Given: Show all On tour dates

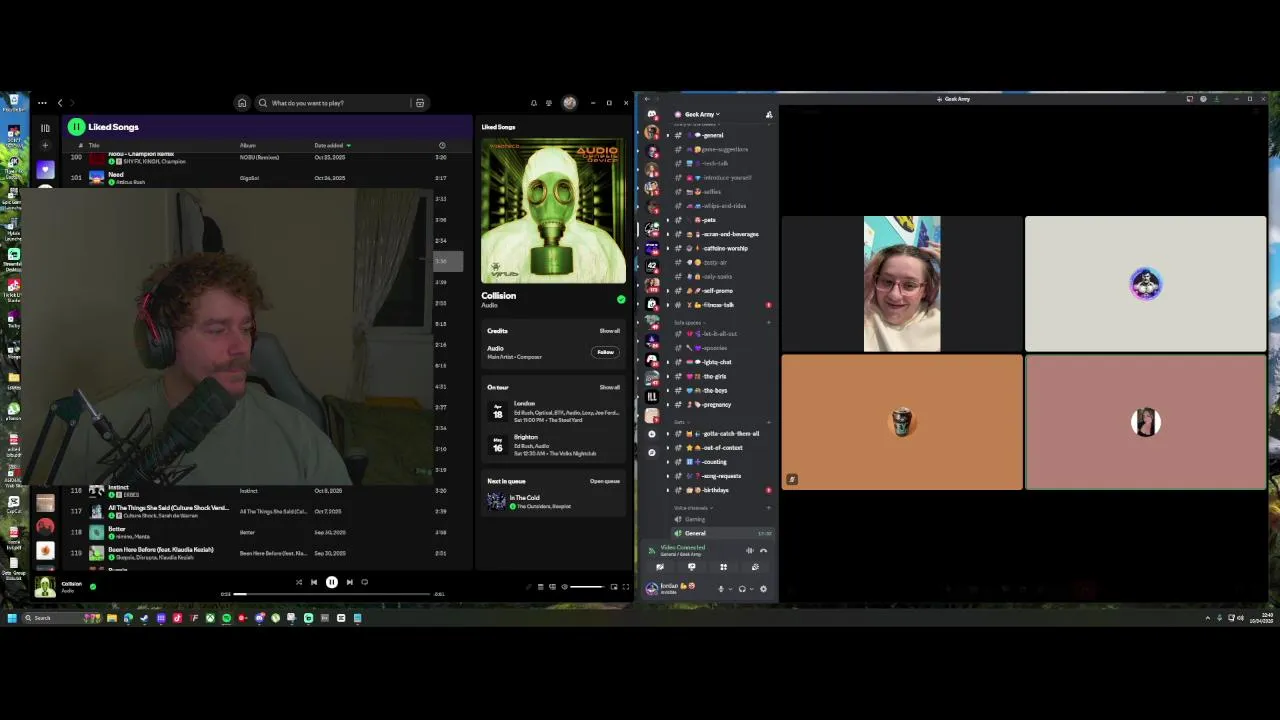Looking at the screenshot, I should 609,387.
